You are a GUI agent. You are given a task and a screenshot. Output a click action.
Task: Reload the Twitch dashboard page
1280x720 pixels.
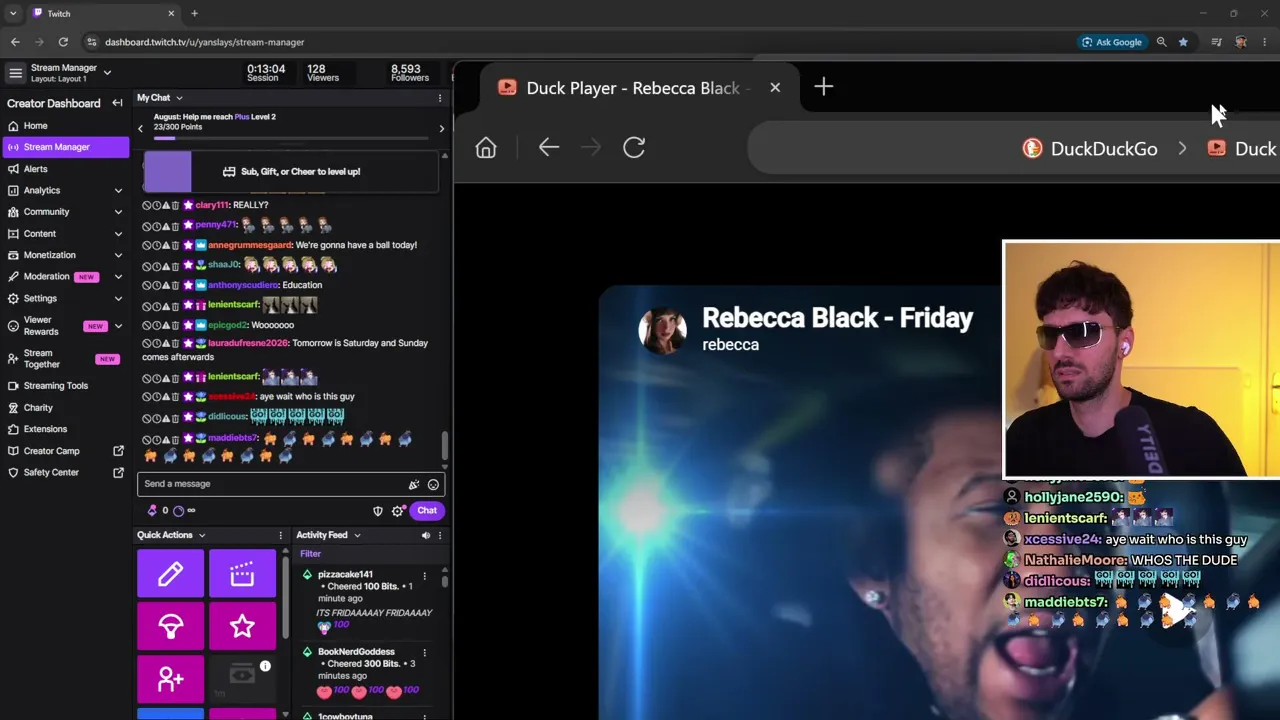63,42
